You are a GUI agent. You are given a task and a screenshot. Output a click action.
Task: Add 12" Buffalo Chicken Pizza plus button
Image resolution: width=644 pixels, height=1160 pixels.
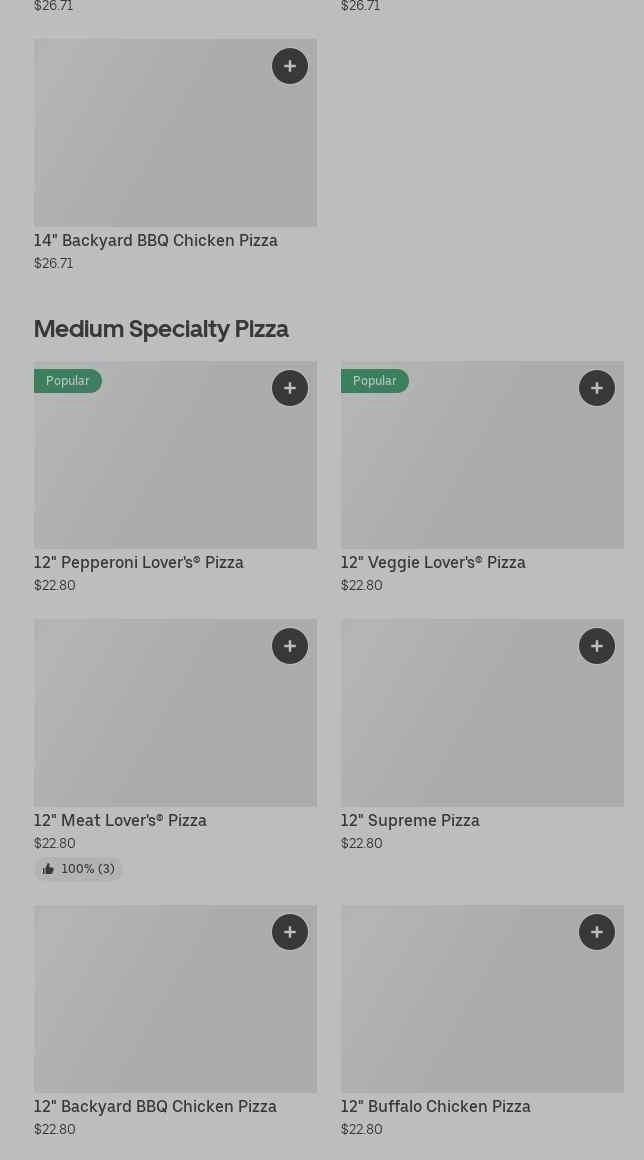point(597,932)
